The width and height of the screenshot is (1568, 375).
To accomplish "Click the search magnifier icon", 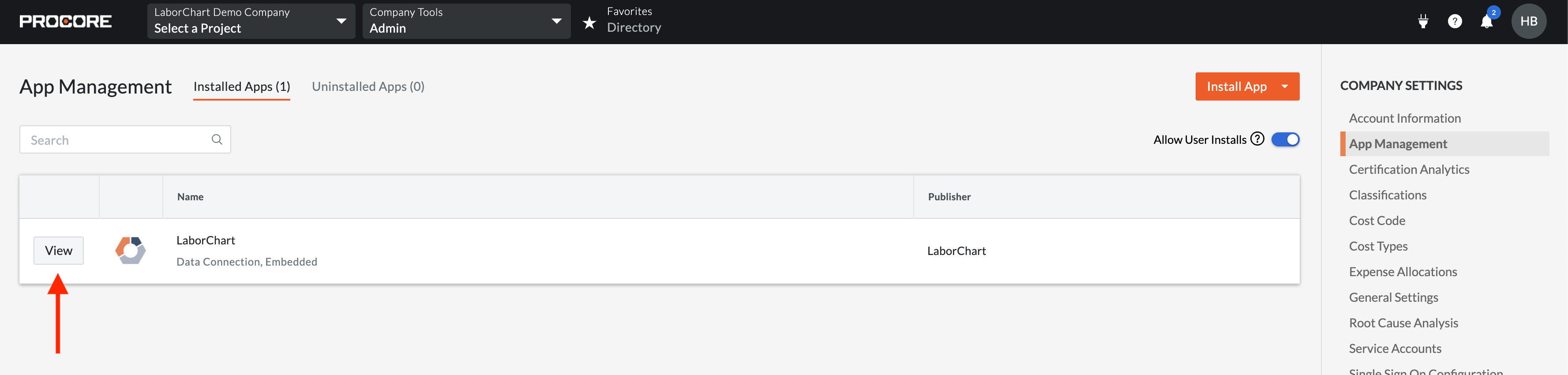I will (x=217, y=139).
